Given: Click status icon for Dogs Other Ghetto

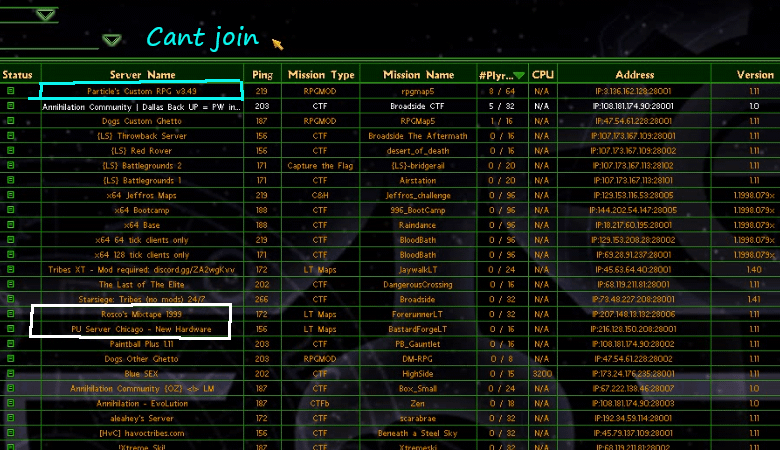Looking at the screenshot, I should click(10, 359).
